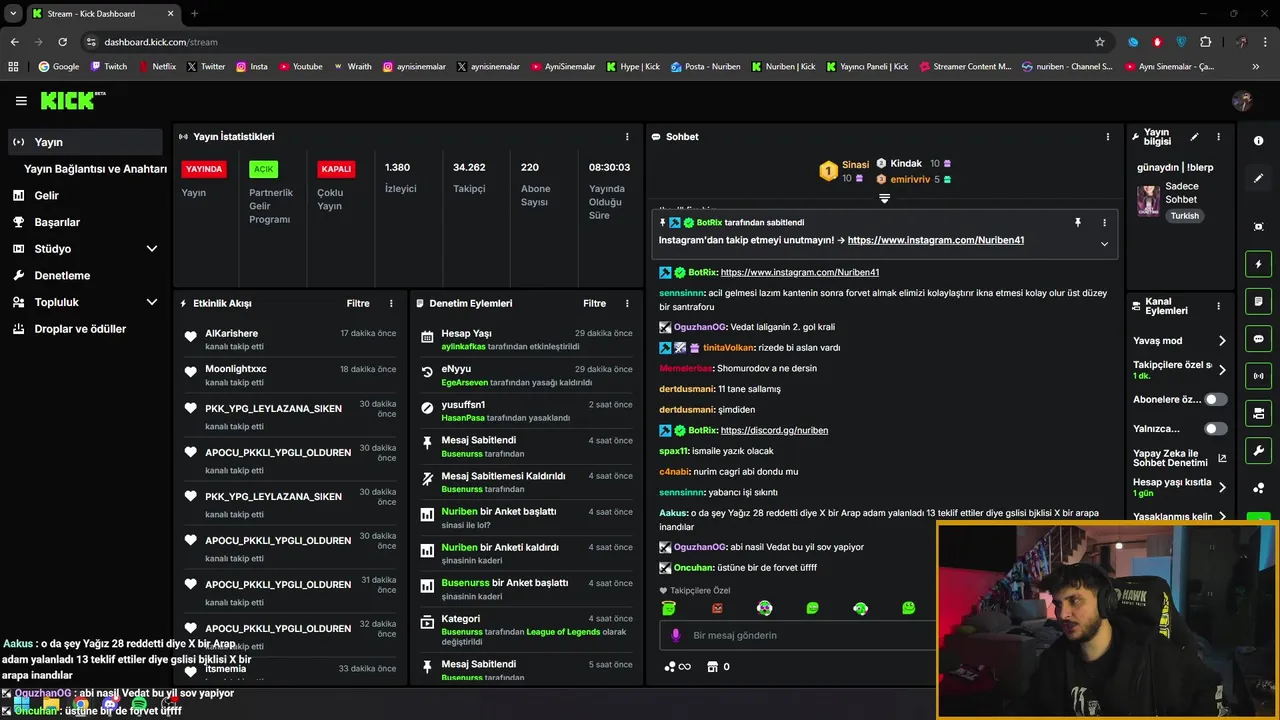This screenshot has width=1280, height=720.
Task: Open Filtre in Denetim Eylemleri panel
Action: 594,303
